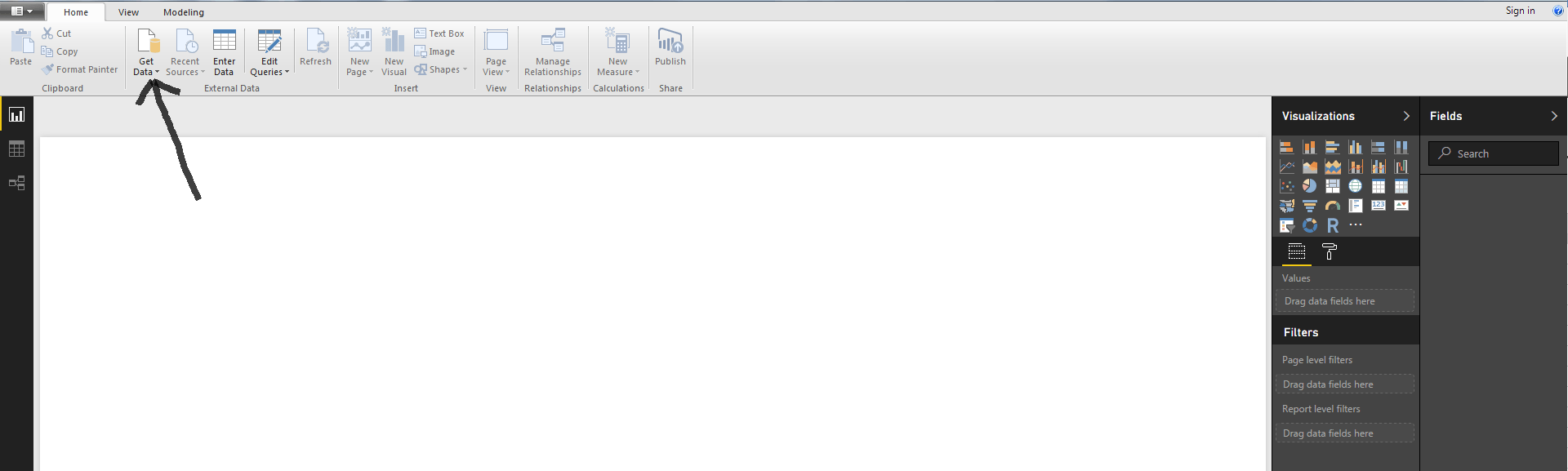This screenshot has width=1568, height=471.
Task: Open the Home ribbon tab
Action: tap(76, 12)
